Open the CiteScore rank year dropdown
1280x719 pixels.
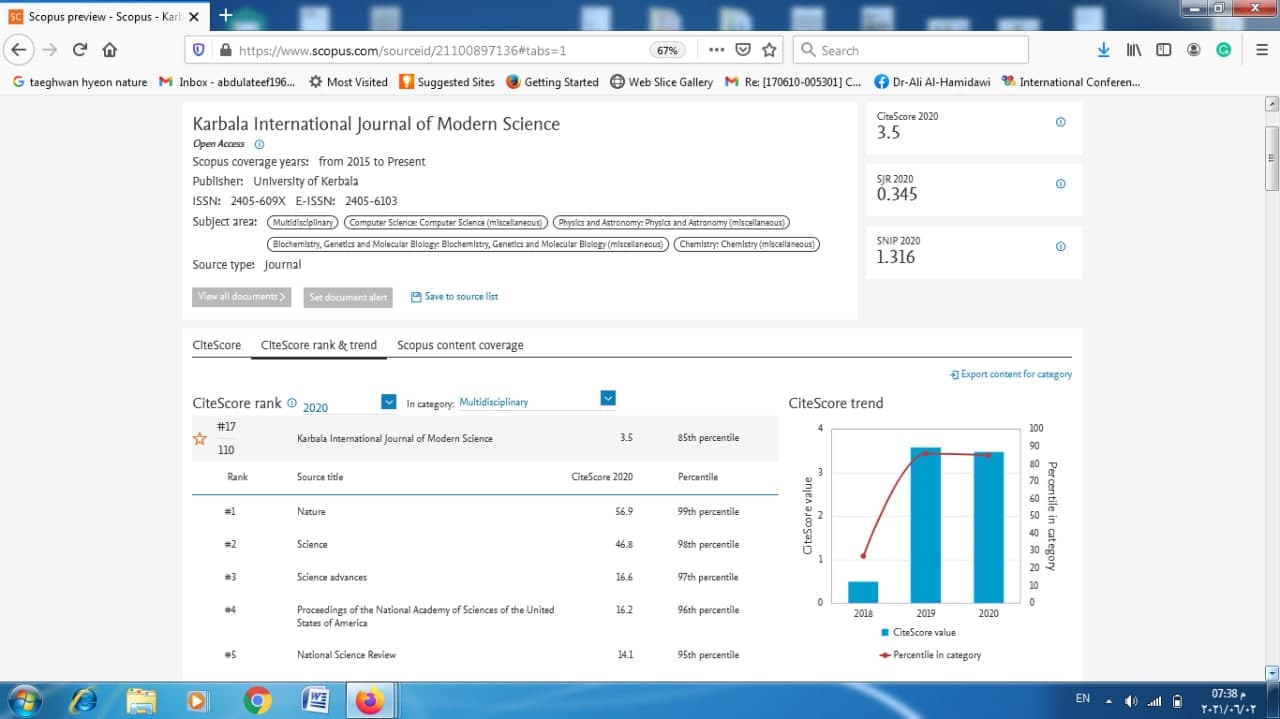389,402
